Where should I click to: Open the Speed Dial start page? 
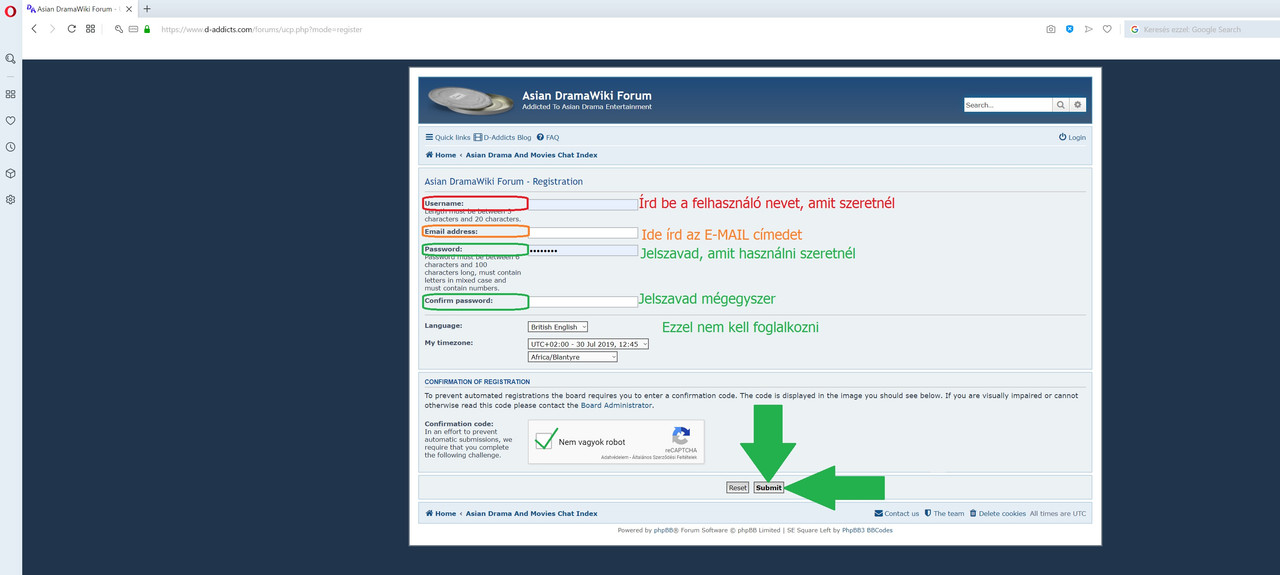90,29
